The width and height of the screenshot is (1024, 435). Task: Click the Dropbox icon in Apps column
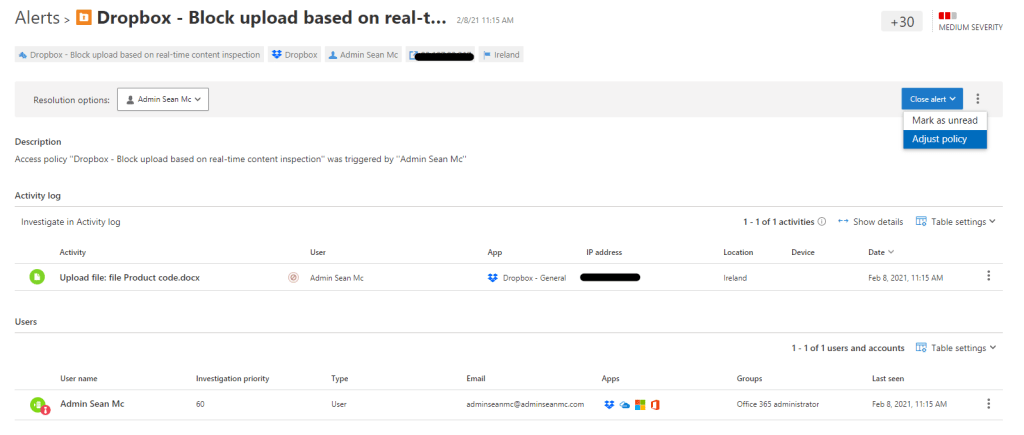pyautogui.click(x=609, y=404)
